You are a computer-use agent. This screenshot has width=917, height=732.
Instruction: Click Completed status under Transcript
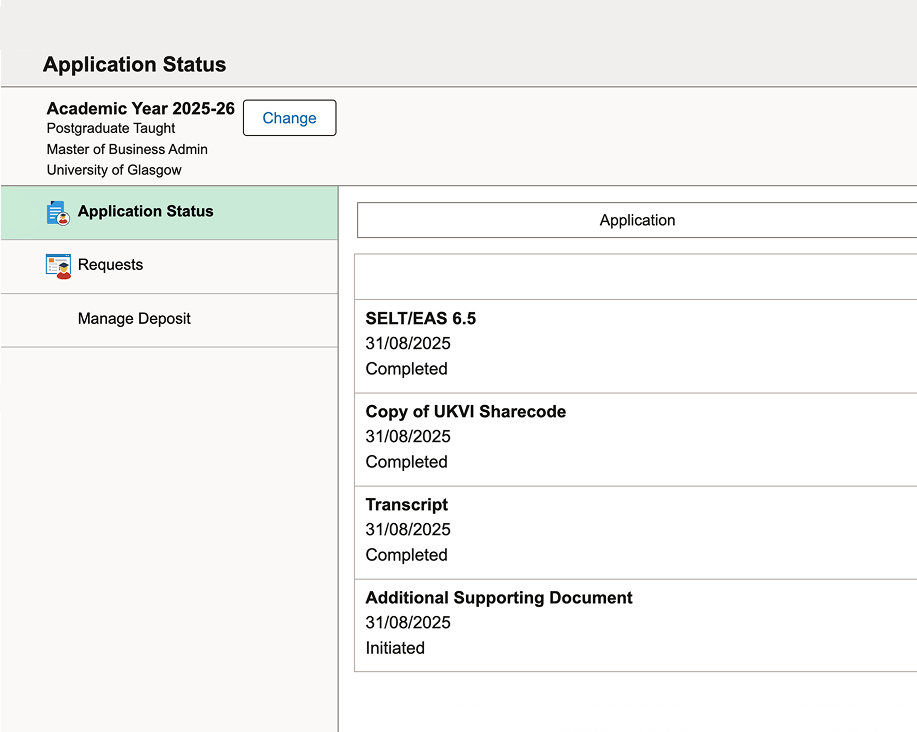[x=406, y=555]
